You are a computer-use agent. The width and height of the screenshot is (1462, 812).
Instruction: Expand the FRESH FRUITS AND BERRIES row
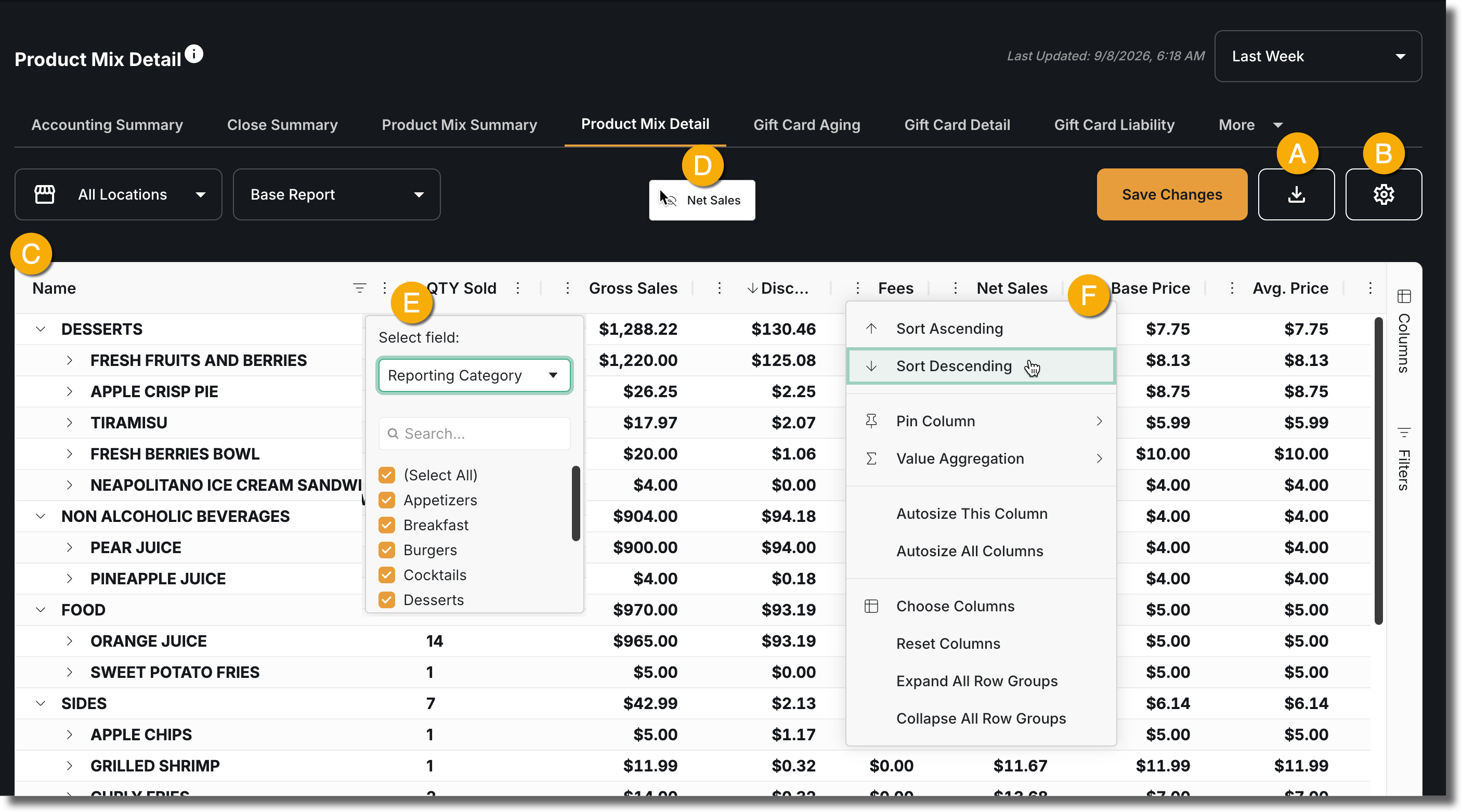pyautogui.click(x=69, y=360)
